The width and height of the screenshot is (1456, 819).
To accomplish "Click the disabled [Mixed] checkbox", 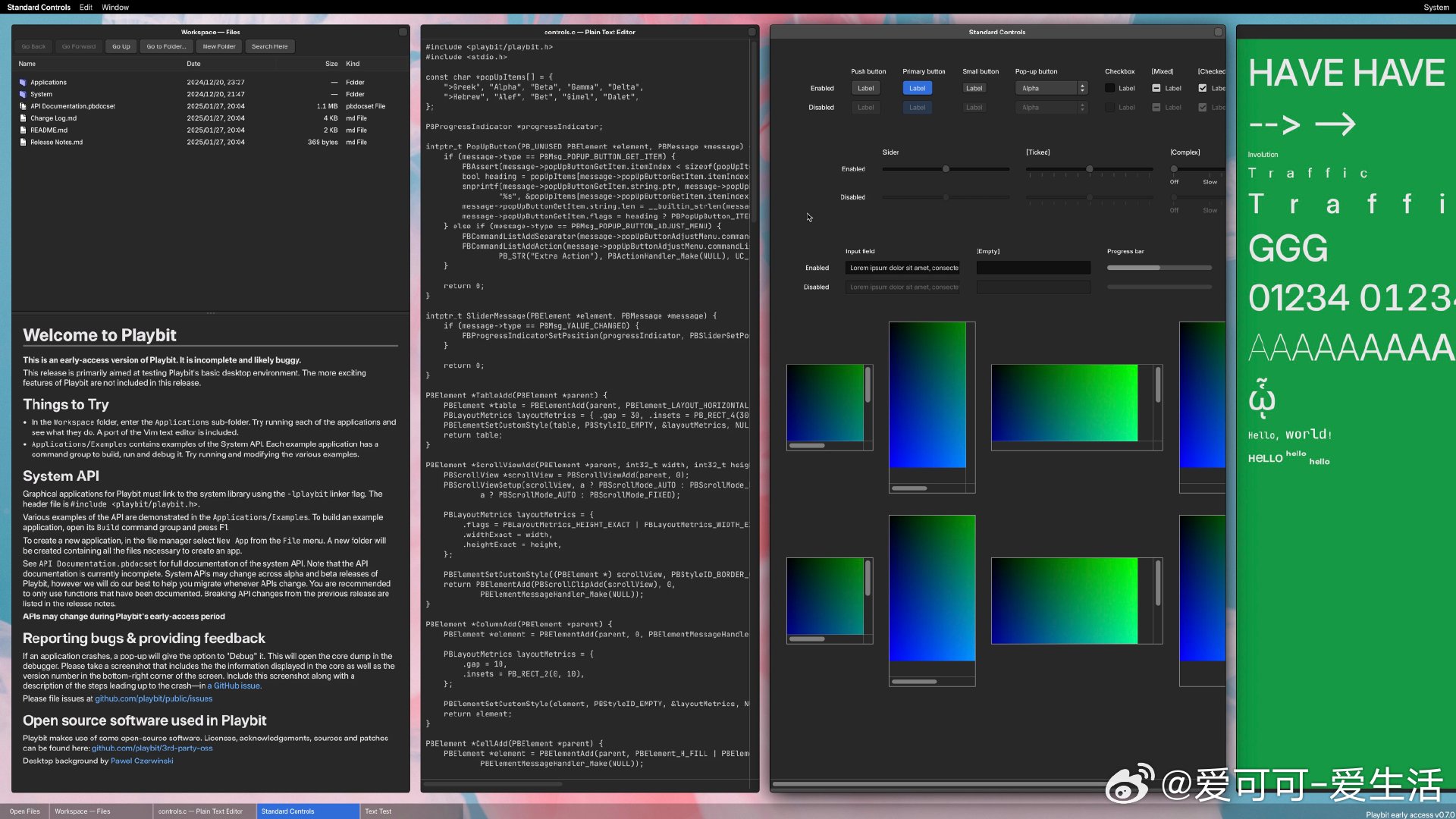I will click(x=1156, y=108).
